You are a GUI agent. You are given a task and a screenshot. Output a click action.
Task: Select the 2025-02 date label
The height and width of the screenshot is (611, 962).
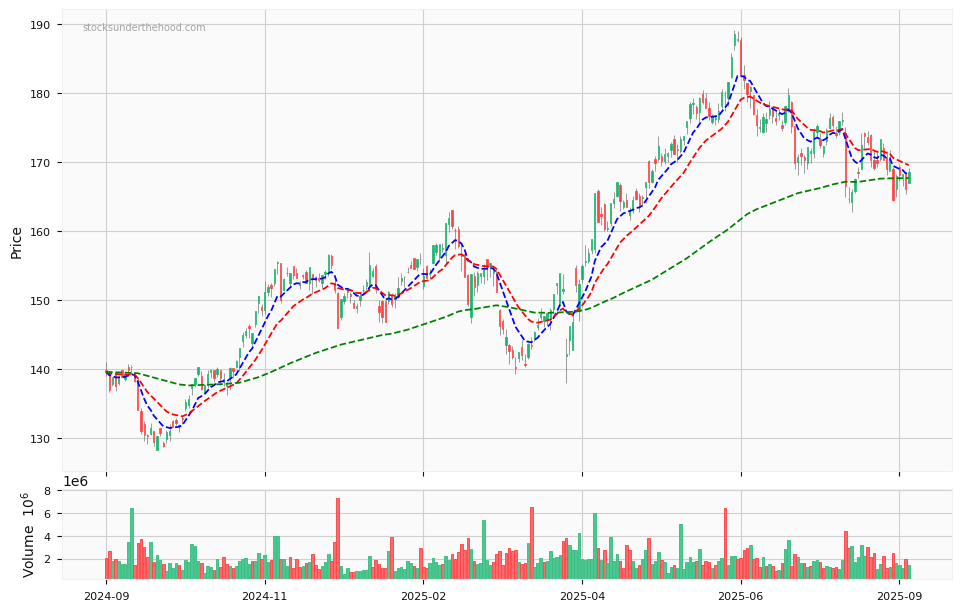point(423,596)
